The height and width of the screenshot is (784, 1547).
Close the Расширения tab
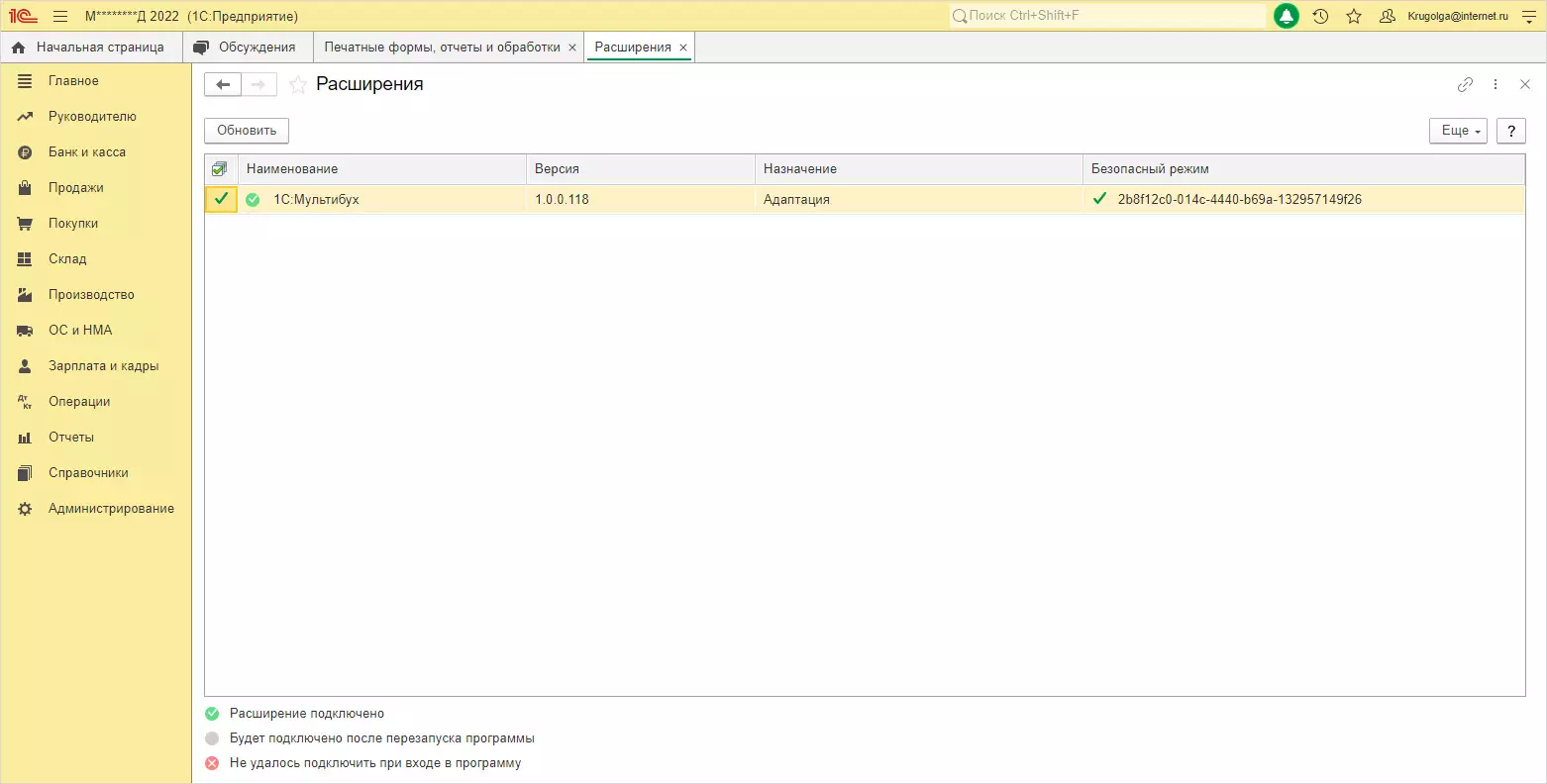coord(683,48)
